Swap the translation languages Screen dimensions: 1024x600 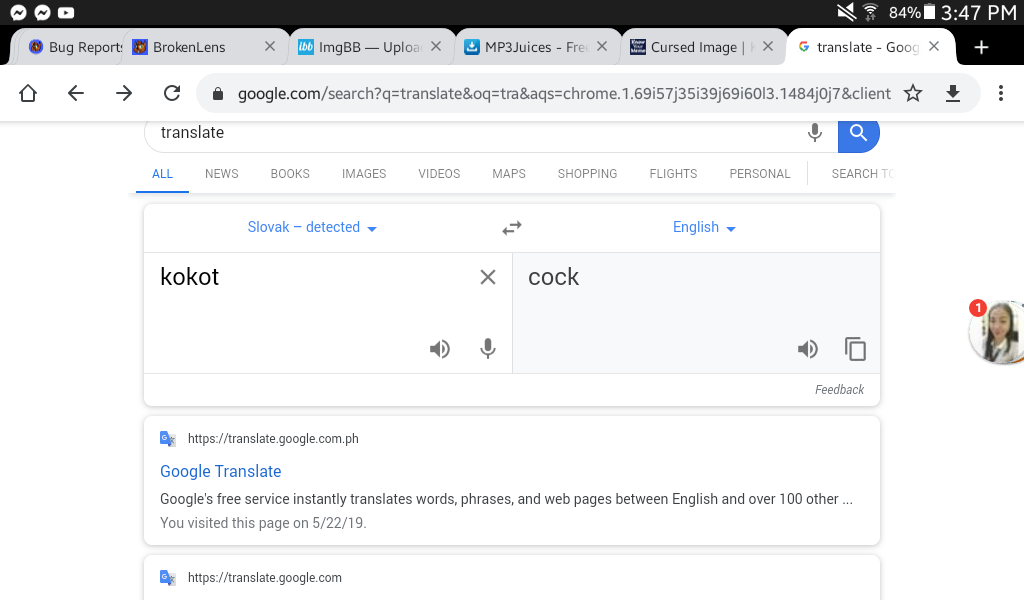[x=512, y=228]
